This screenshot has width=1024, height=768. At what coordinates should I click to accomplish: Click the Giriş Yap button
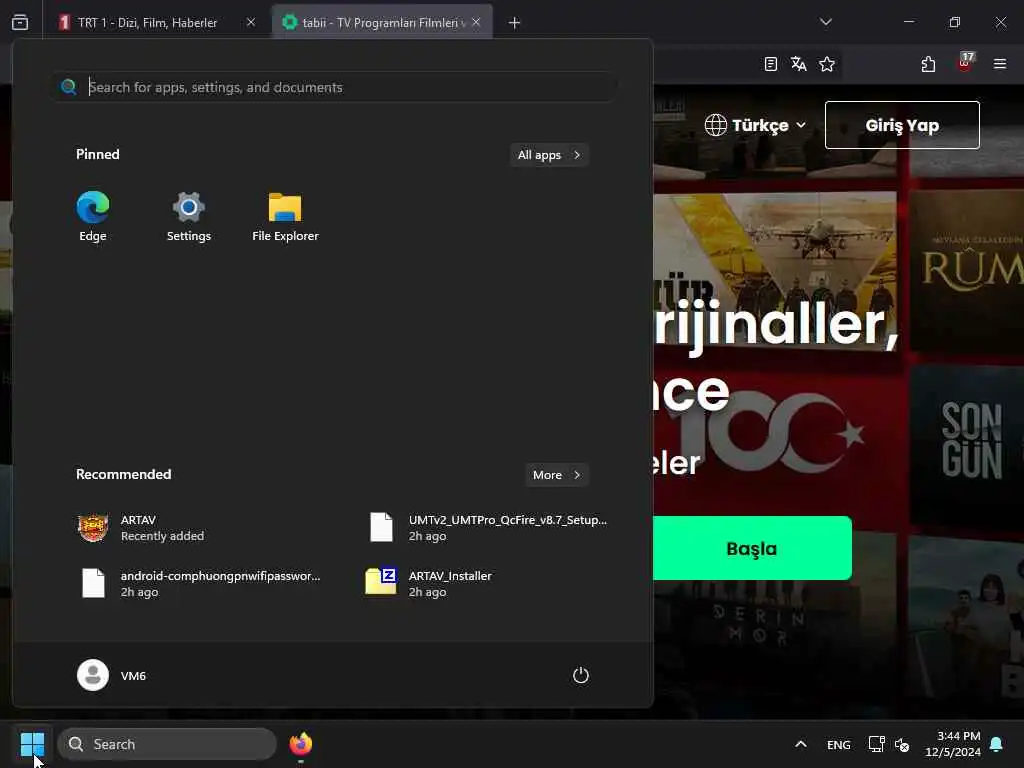click(x=902, y=125)
